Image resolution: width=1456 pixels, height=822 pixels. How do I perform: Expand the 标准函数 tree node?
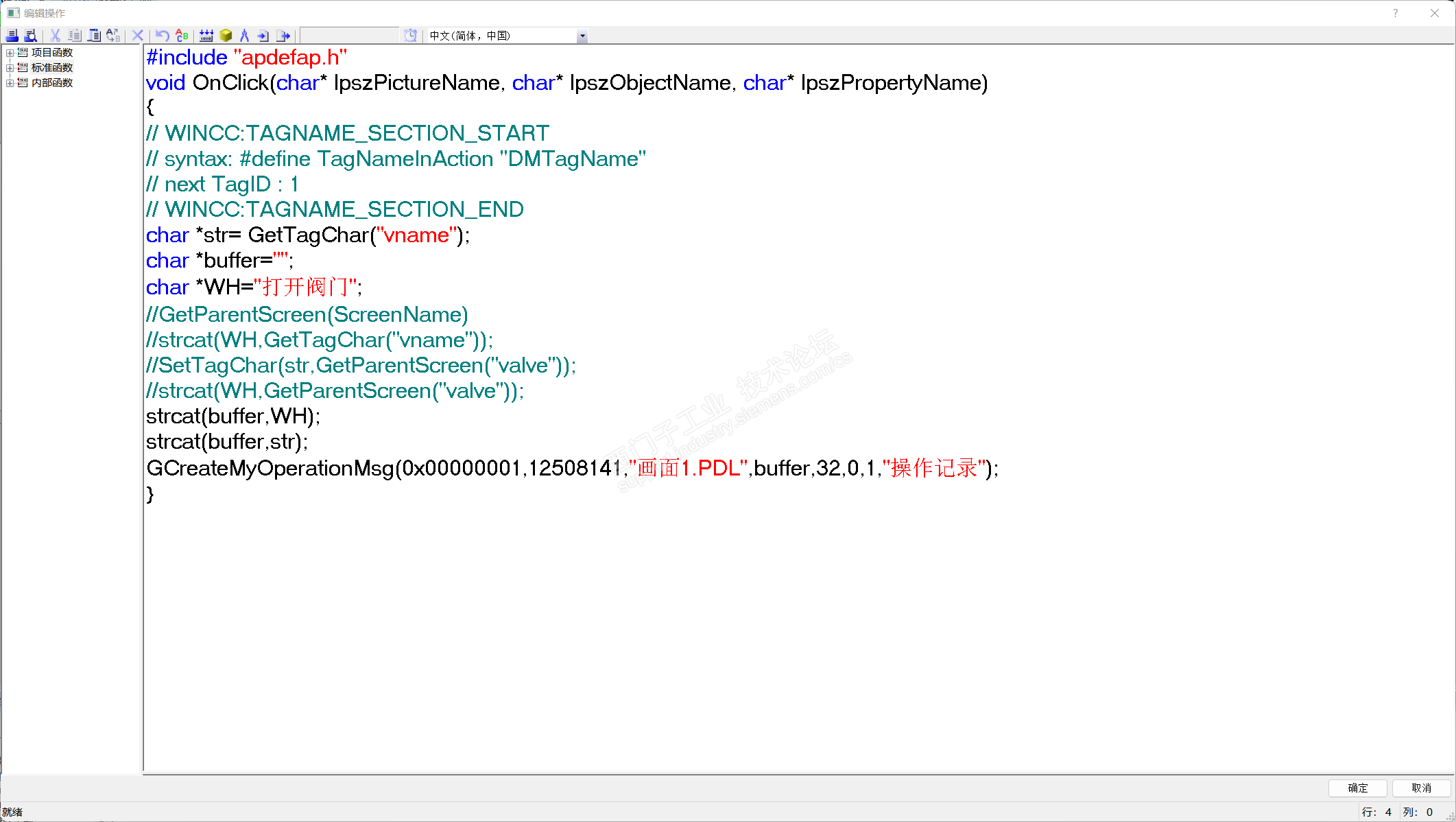pyautogui.click(x=10, y=68)
